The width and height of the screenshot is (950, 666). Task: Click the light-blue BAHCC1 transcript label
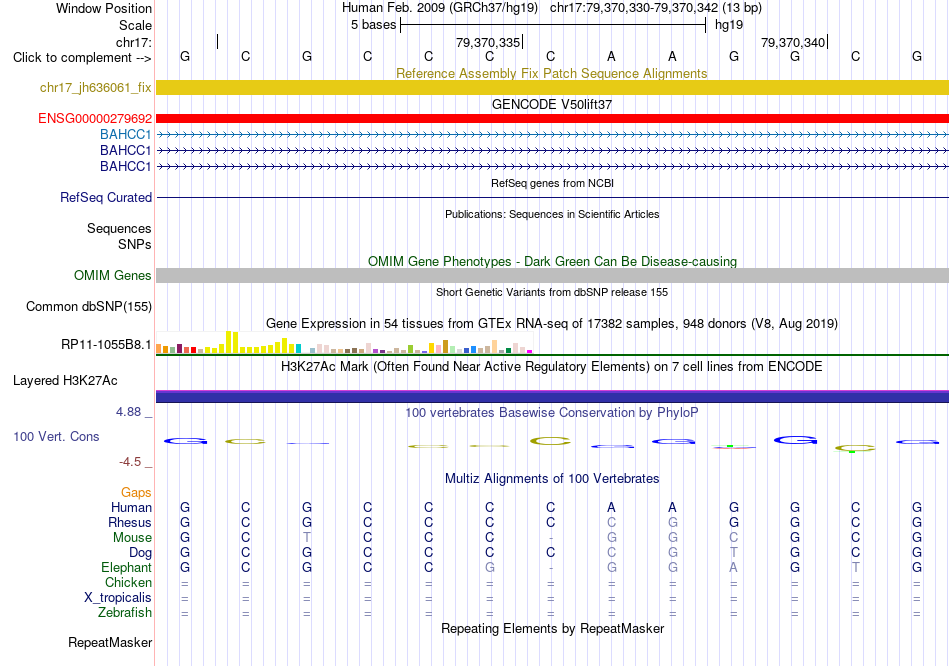coord(125,134)
